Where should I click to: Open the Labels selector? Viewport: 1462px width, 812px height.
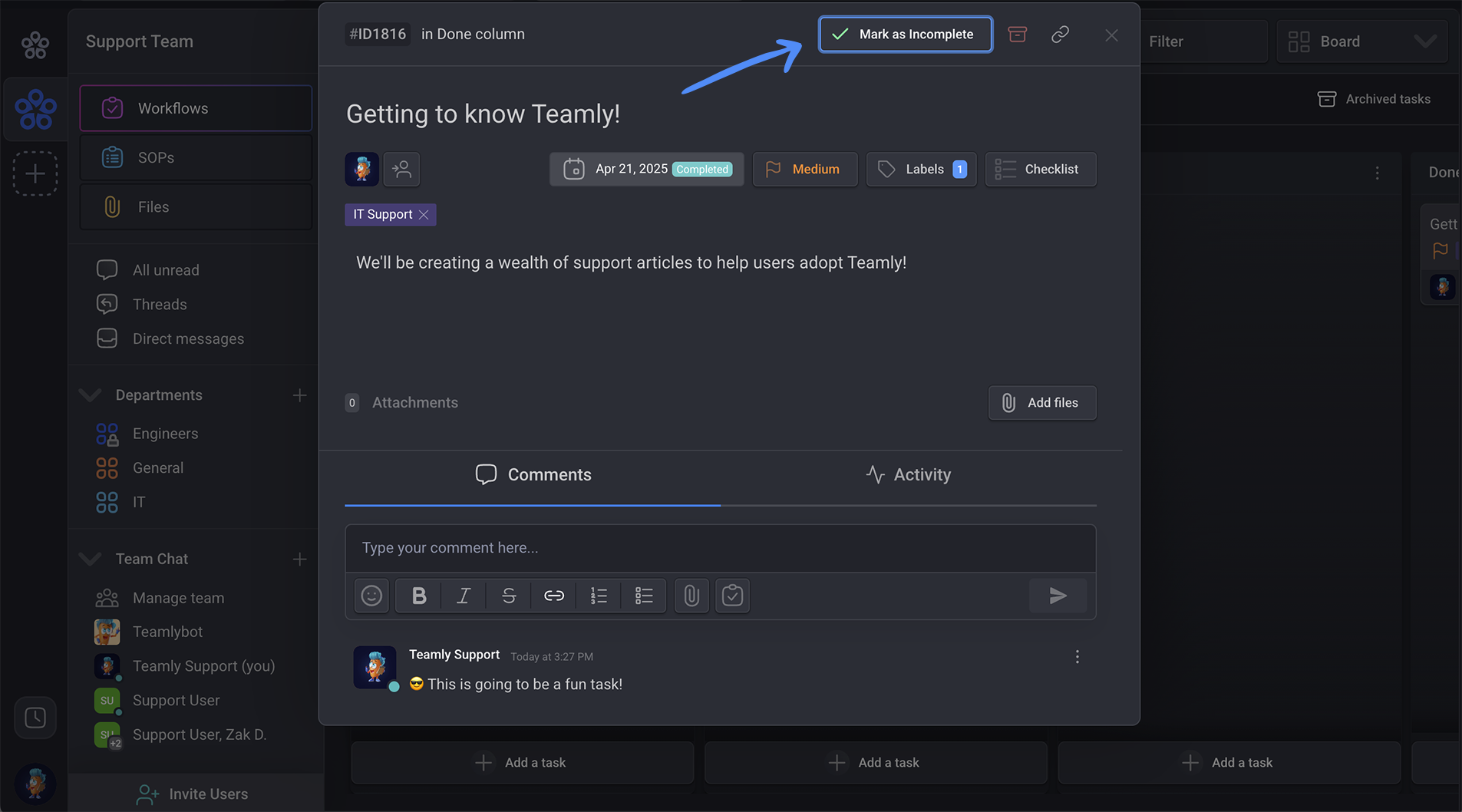(x=921, y=169)
